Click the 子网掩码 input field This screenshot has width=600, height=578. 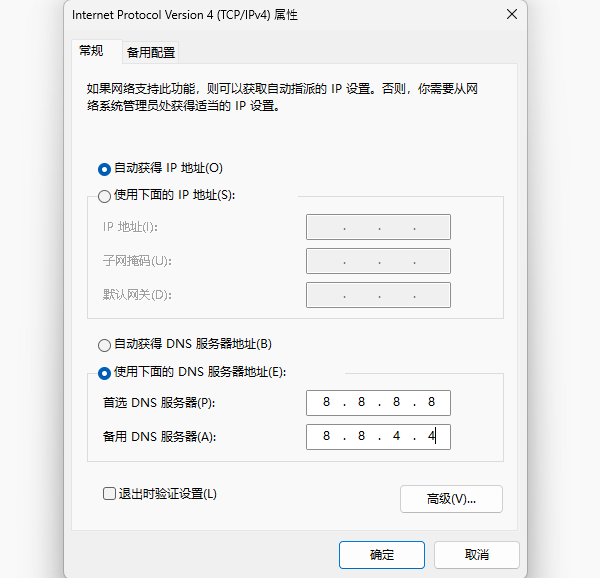click(x=378, y=261)
